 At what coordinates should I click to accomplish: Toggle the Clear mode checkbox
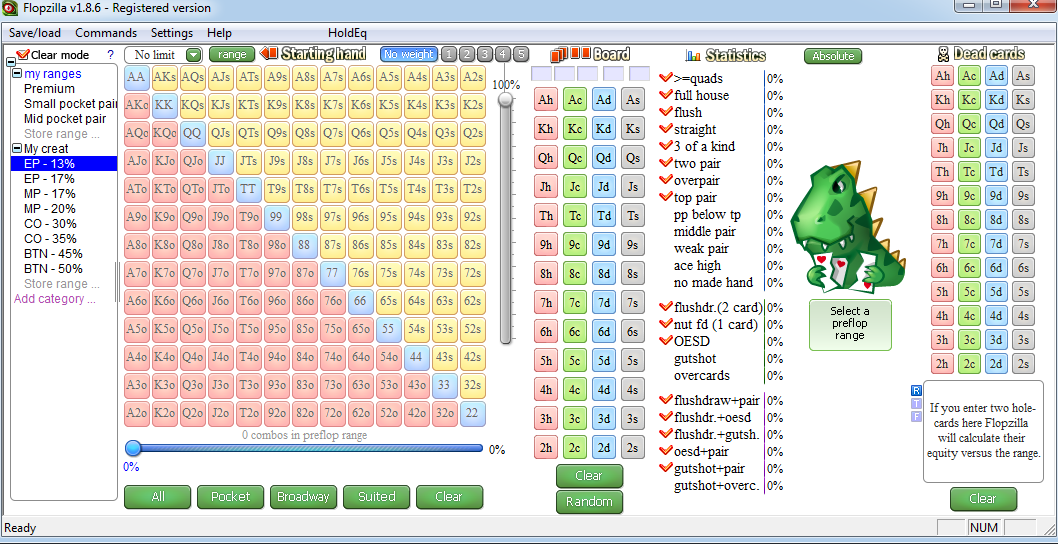coord(24,54)
